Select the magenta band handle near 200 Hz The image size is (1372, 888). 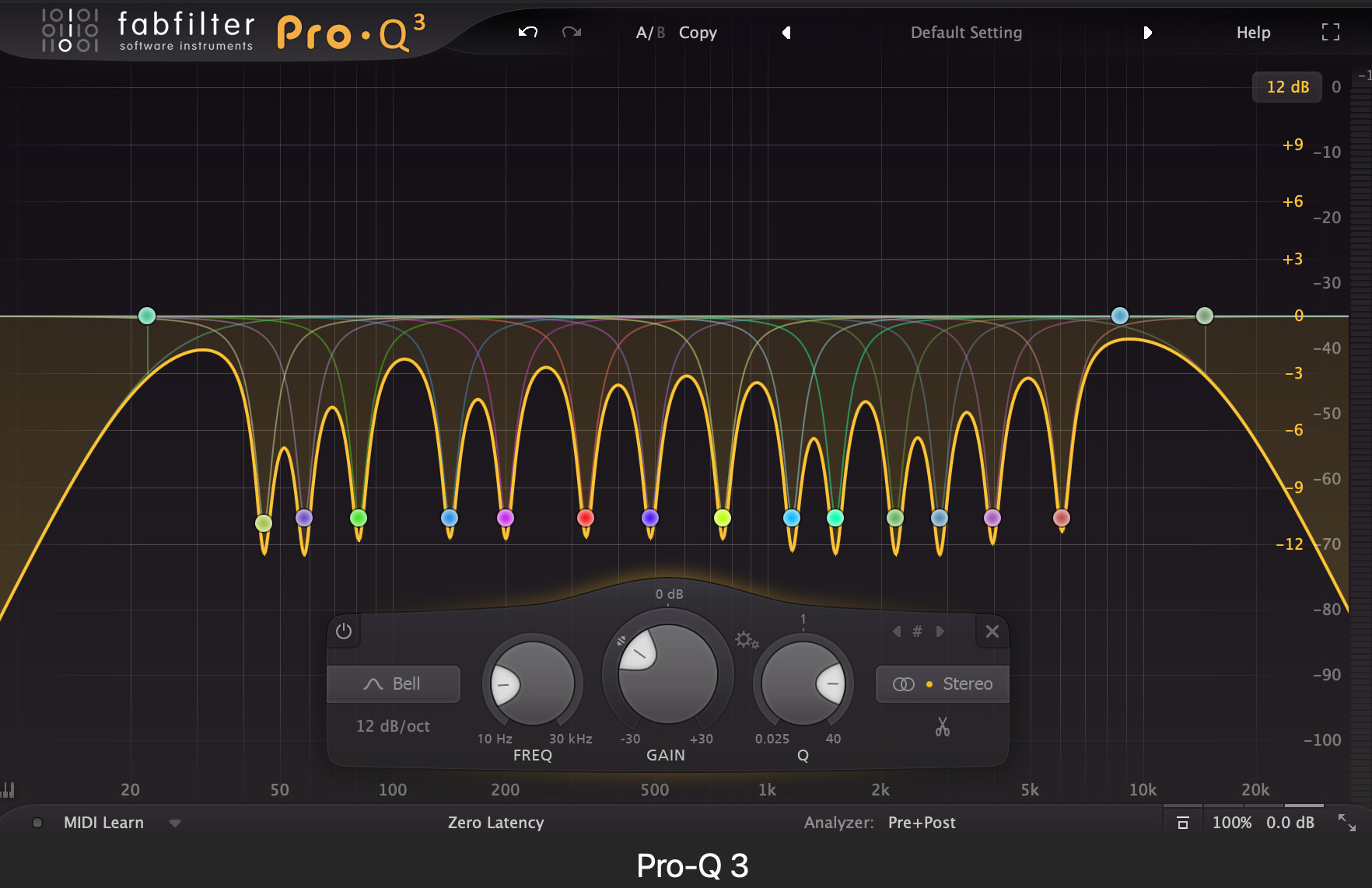tap(506, 518)
